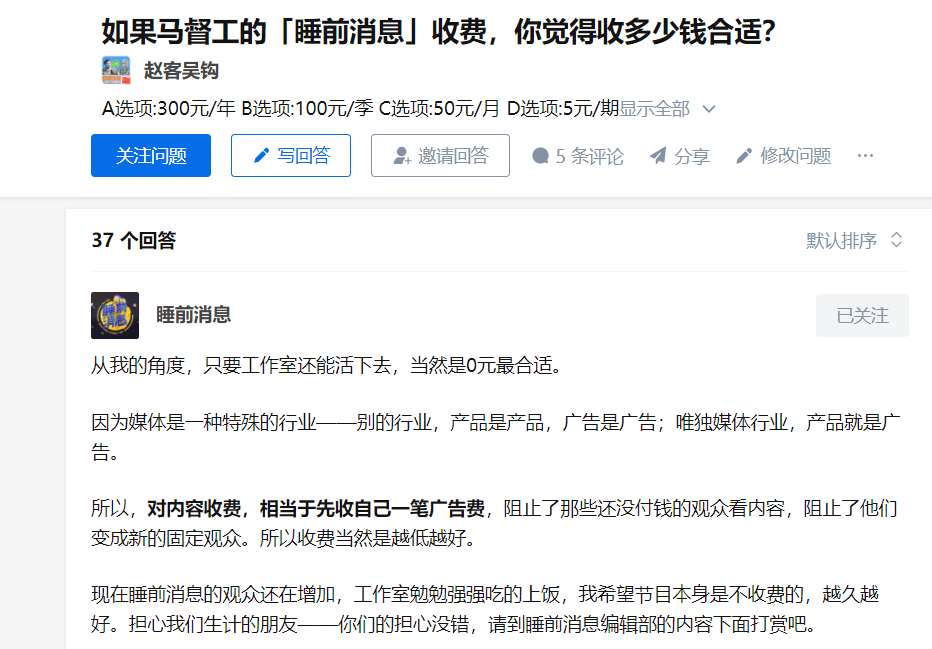Viewport: 932px width, 649px height.
Task: Click the paragraph starting 现在睡前消息的观众还在增加
Action: click(x=485, y=609)
